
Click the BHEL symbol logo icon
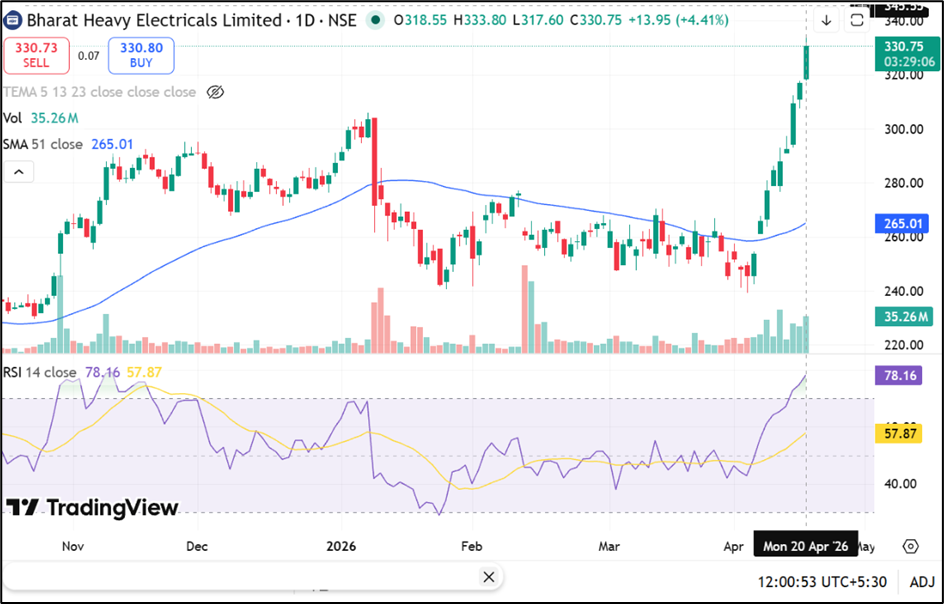pos(14,20)
